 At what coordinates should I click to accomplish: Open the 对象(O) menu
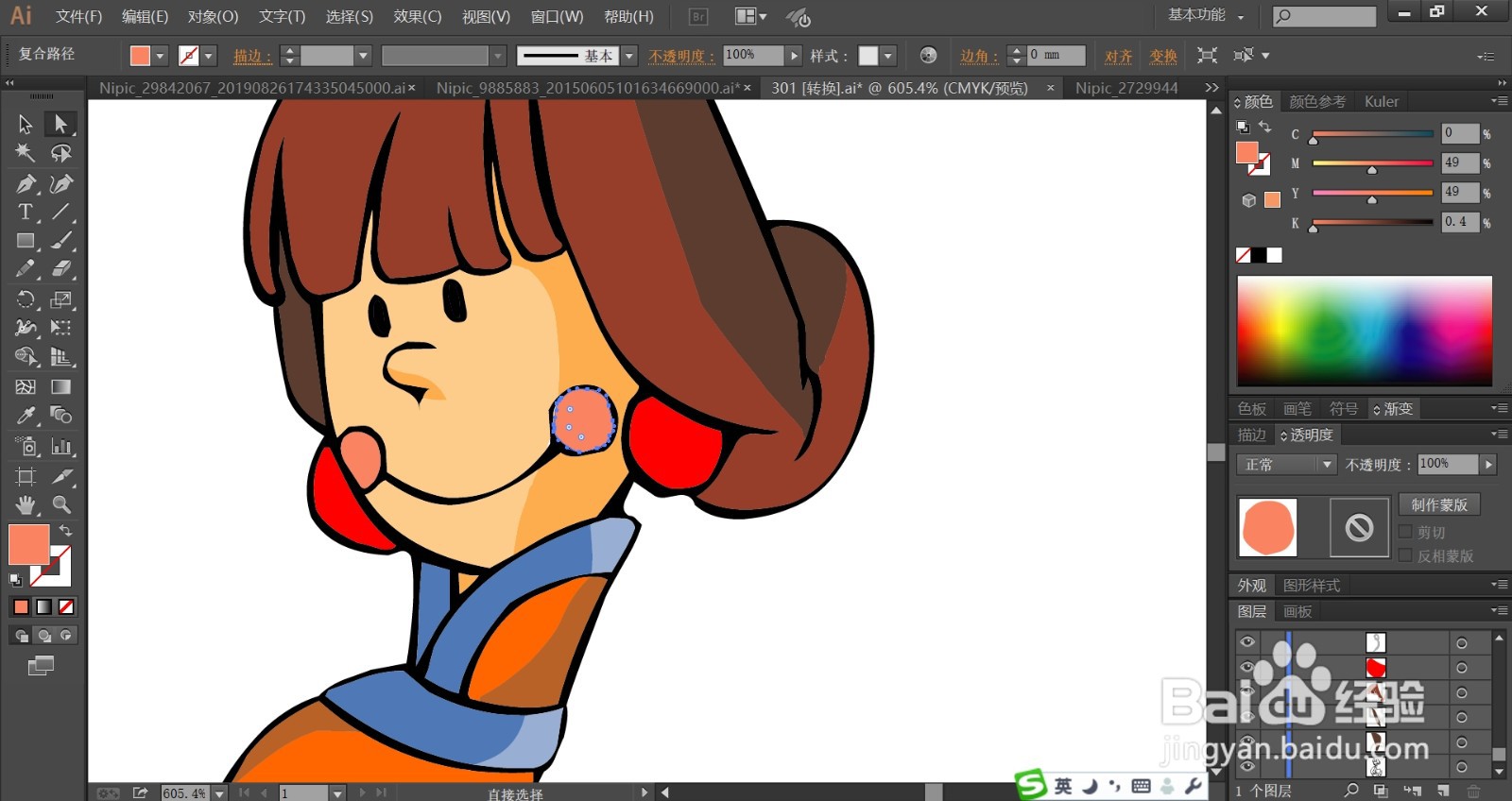coord(213,16)
